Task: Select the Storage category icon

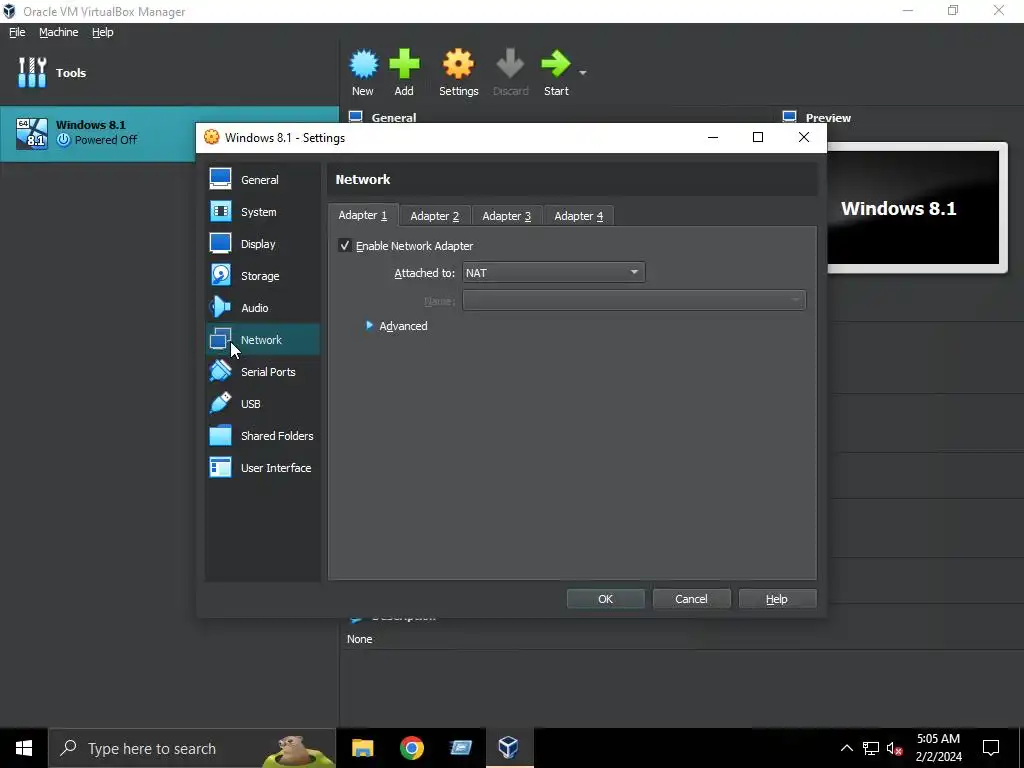Action: coord(220,275)
